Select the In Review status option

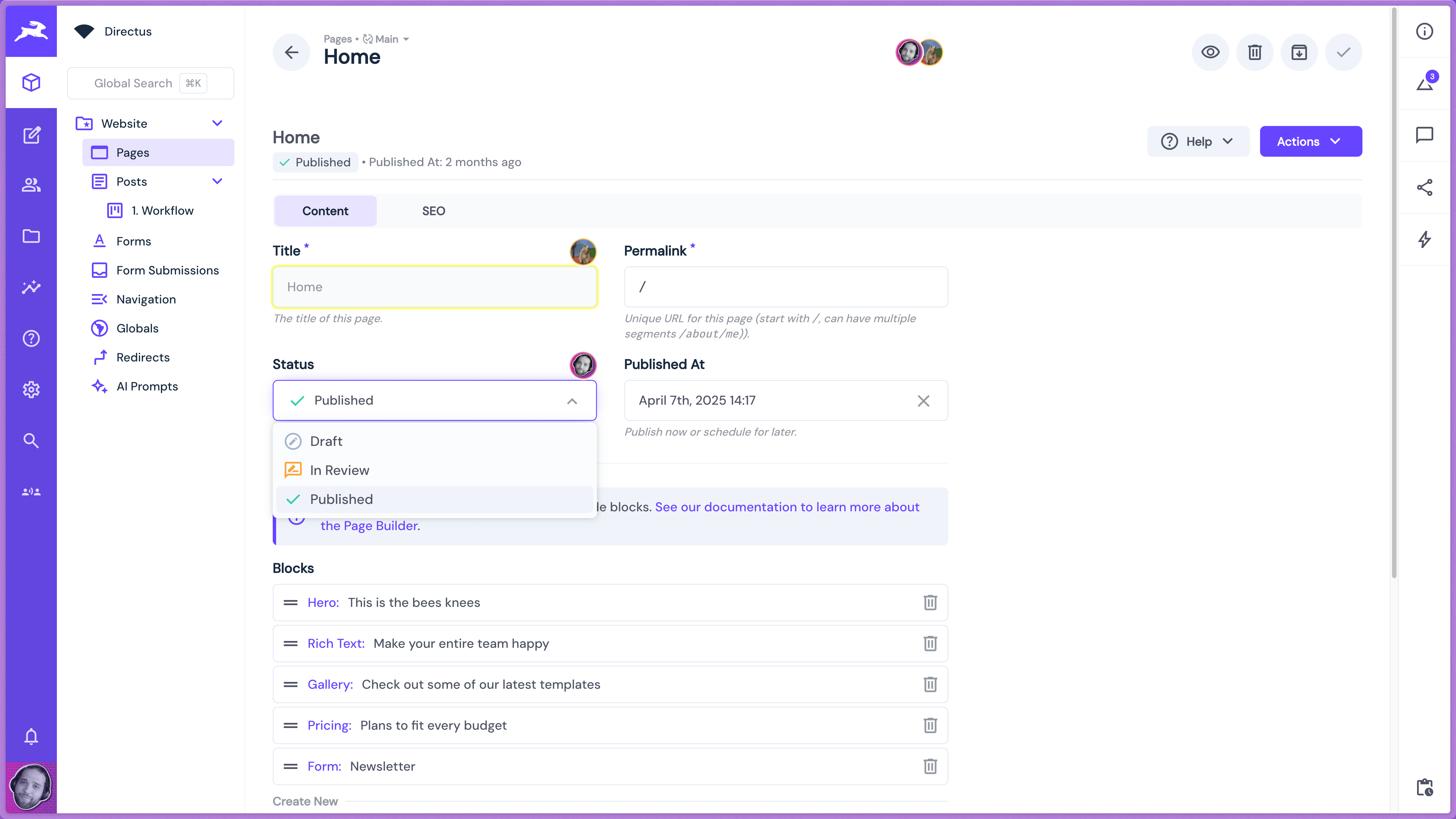(339, 470)
